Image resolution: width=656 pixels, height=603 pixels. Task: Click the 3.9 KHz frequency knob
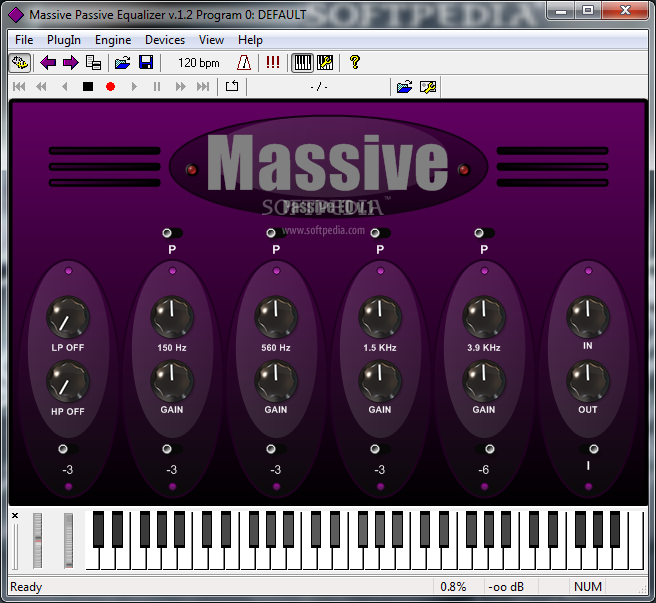484,317
